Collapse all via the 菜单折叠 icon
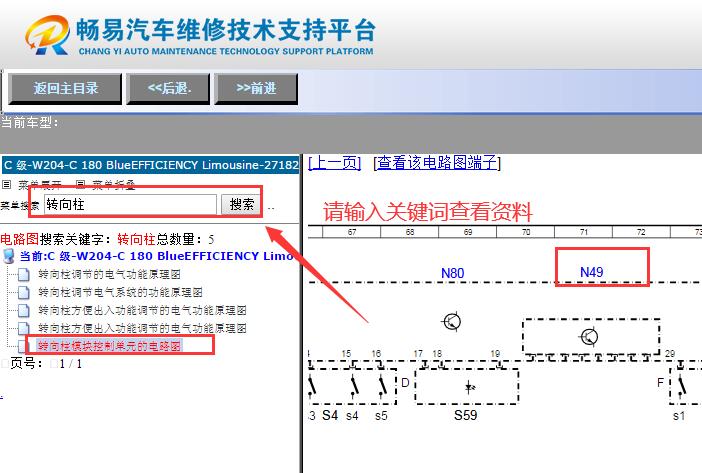This screenshot has height=473, width=702. pos(81,184)
